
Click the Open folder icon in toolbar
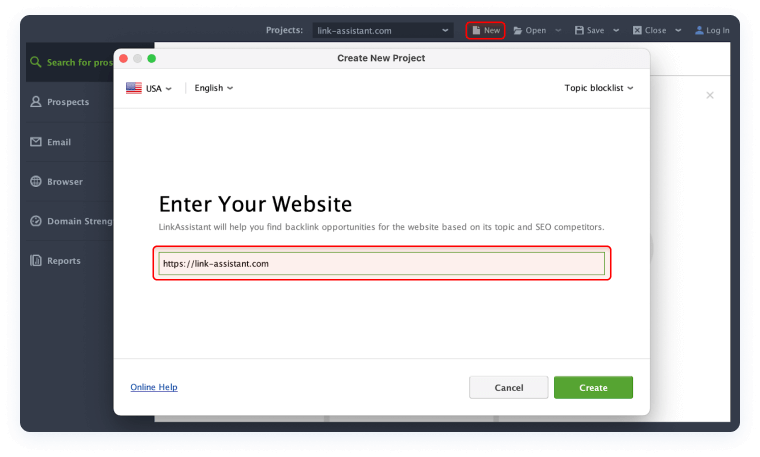pyautogui.click(x=518, y=31)
